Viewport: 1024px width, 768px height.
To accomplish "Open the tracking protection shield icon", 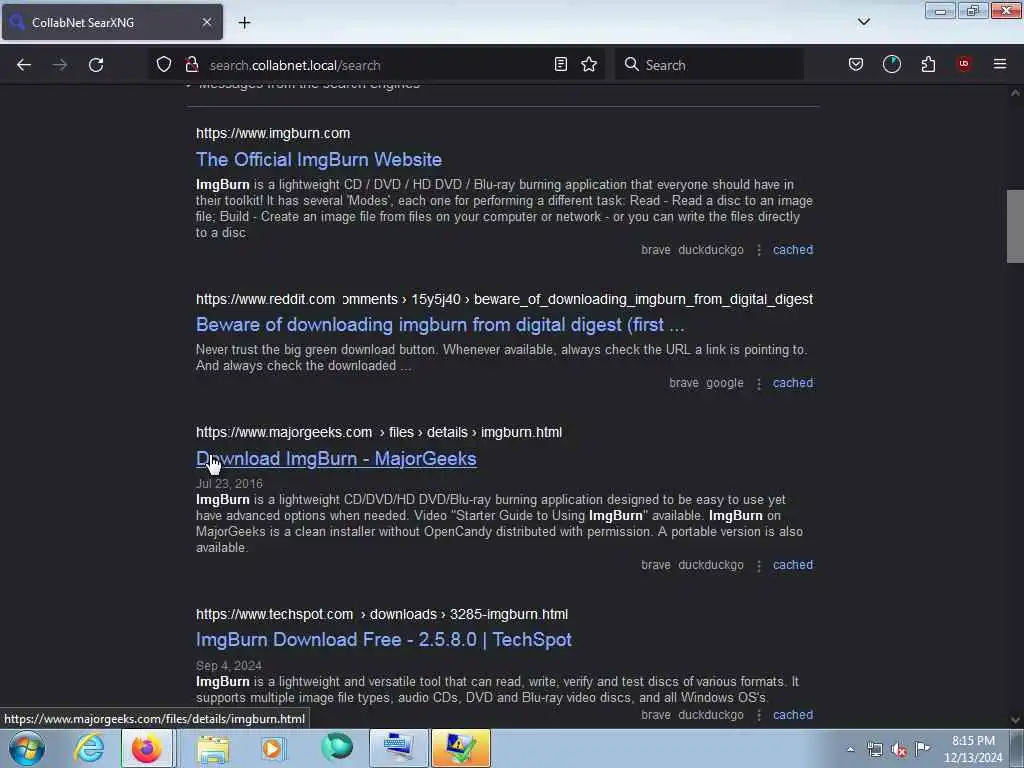I will click(164, 64).
